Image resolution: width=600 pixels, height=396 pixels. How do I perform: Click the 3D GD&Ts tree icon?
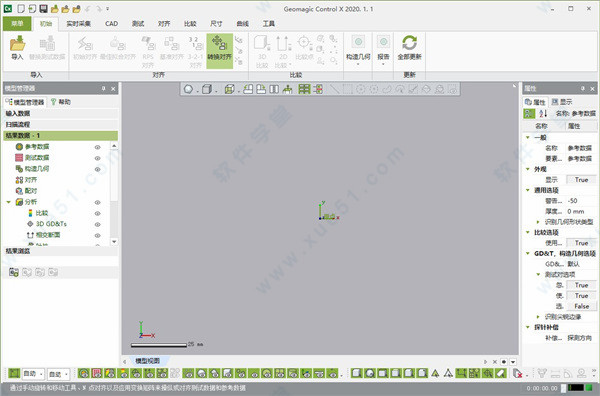tap(30, 224)
